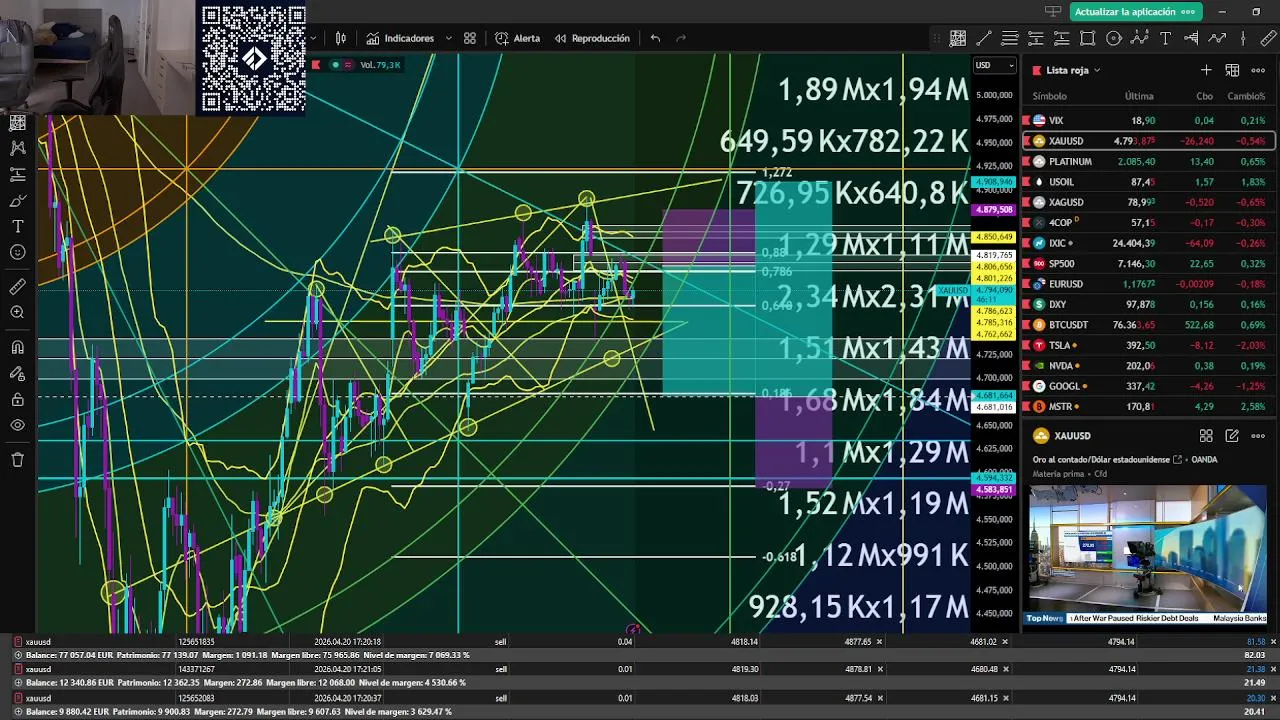The image size is (1280, 720).
Task: Toggle stay in drawing mode
Action: (x=17, y=374)
